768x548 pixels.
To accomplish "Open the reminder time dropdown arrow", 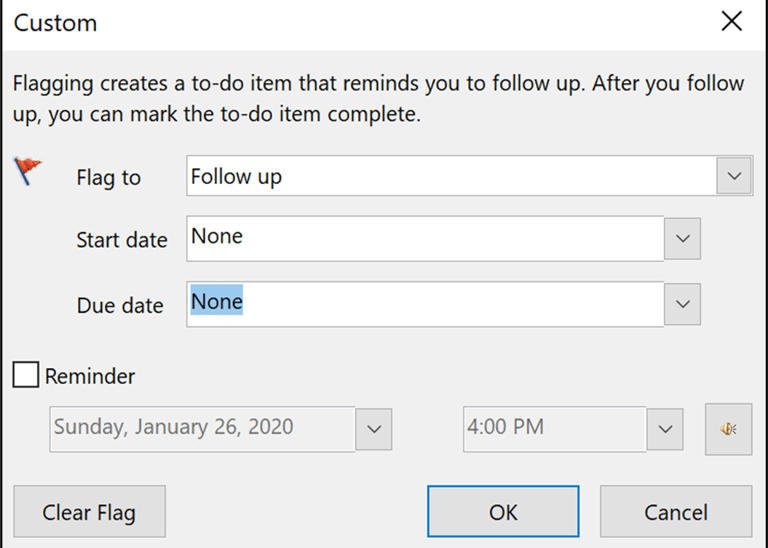I will [664, 429].
